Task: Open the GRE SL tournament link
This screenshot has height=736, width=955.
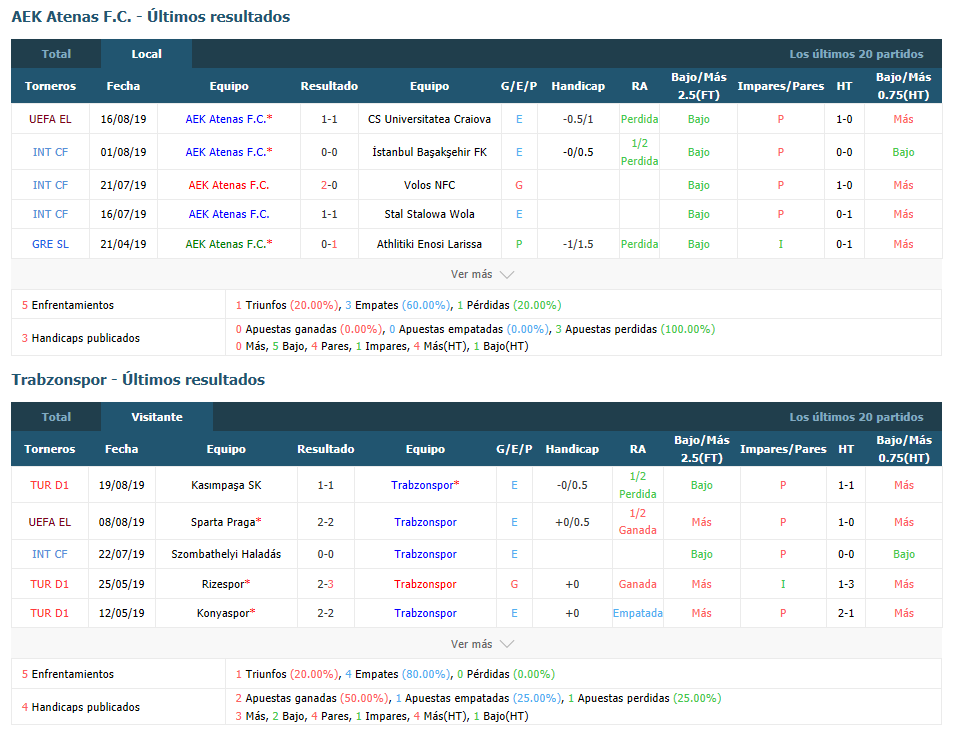Action: tap(50, 244)
